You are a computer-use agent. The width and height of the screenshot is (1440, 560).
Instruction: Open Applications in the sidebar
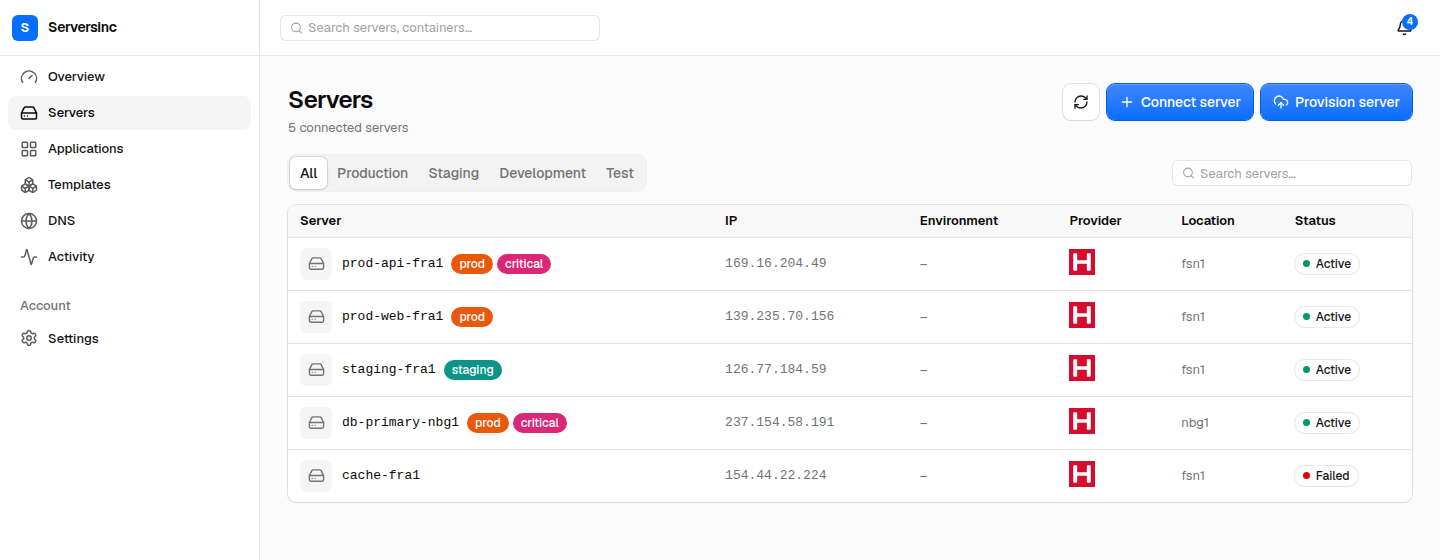(x=129, y=149)
